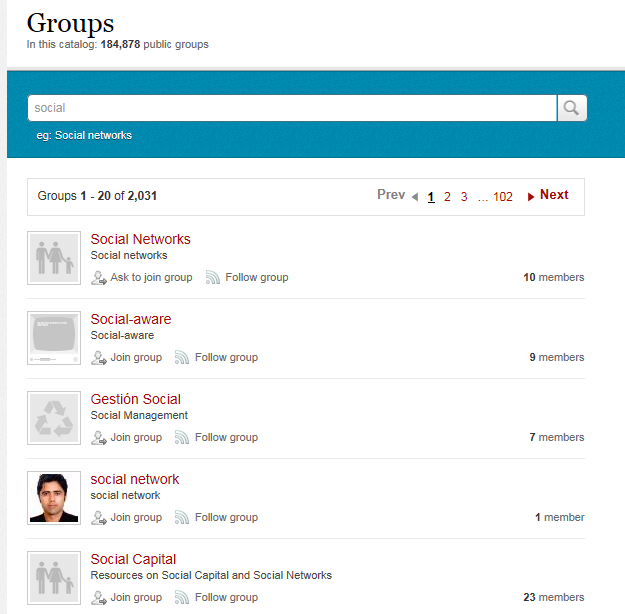Screen dimensions: 625x614
Task: Click the 'Social Management' description text
Action: pyautogui.click(x=139, y=415)
